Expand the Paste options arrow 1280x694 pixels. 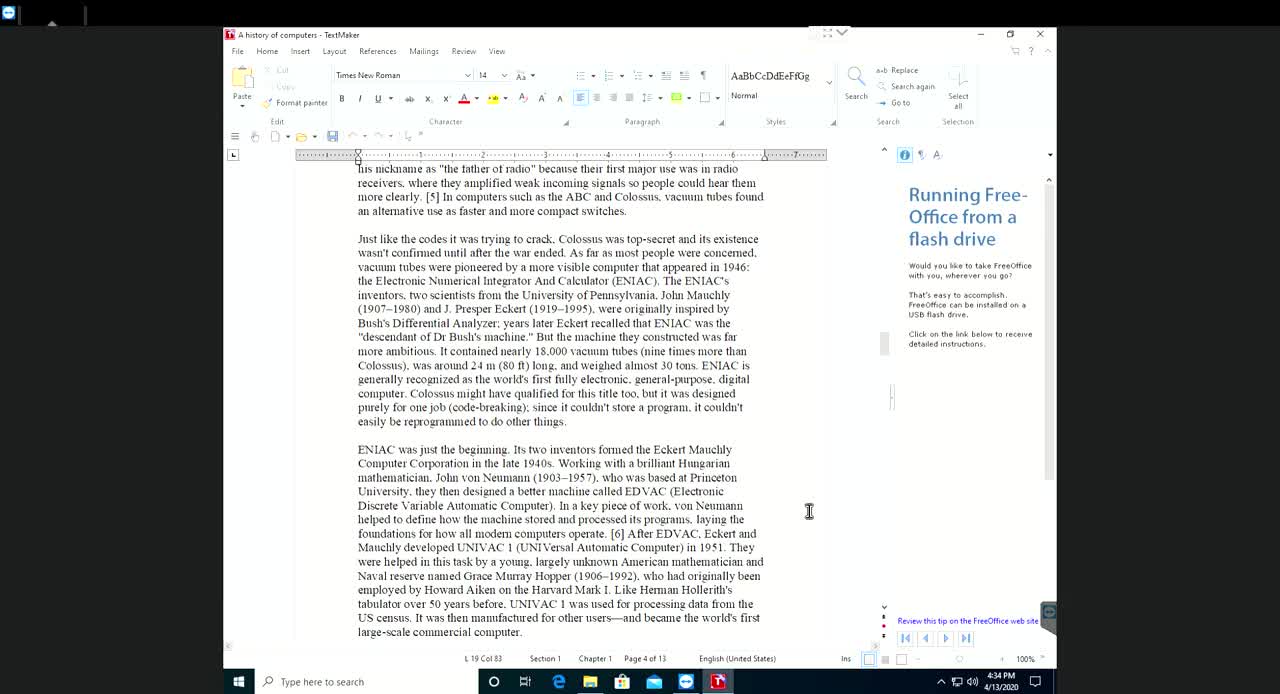pyautogui.click(x=242, y=106)
